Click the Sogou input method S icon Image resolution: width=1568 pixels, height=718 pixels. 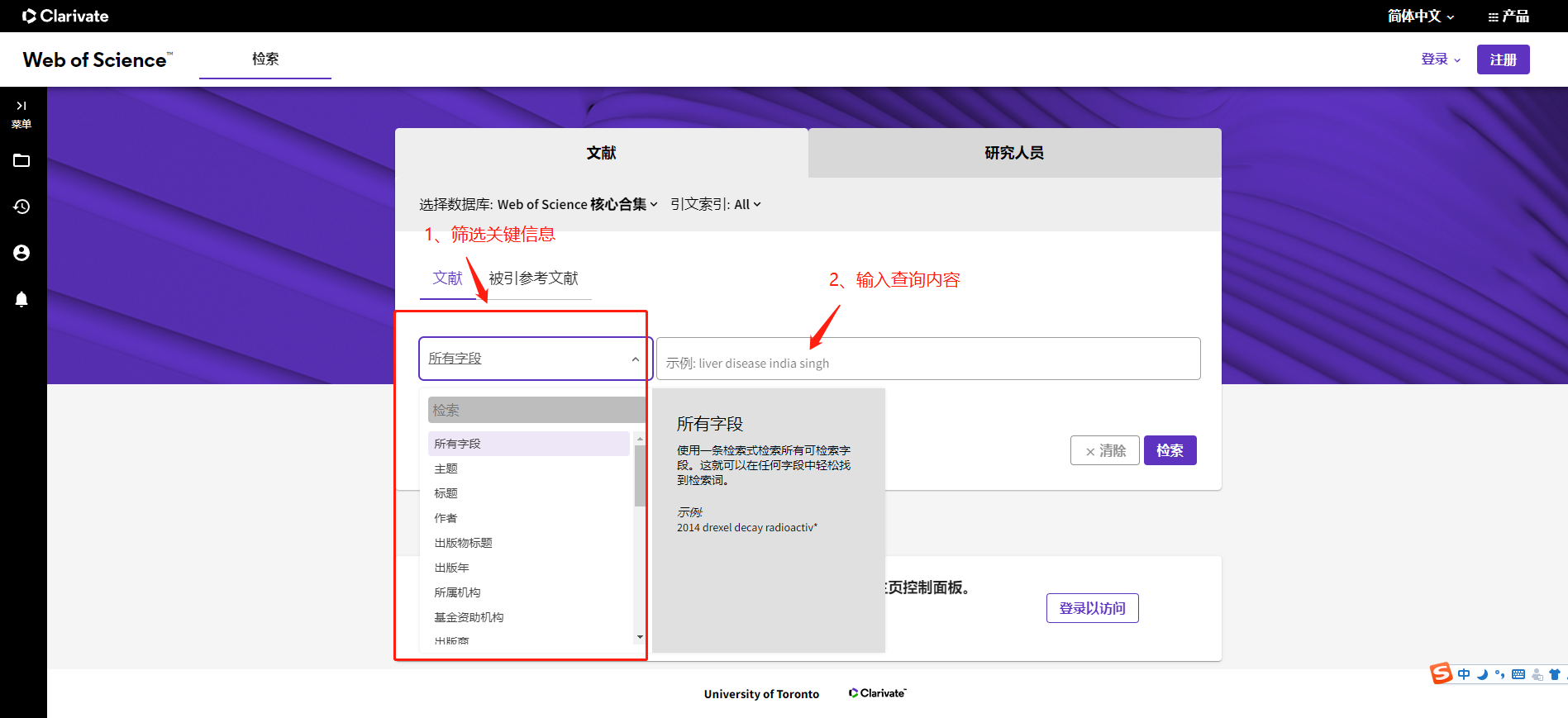(x=1442, y=673)
